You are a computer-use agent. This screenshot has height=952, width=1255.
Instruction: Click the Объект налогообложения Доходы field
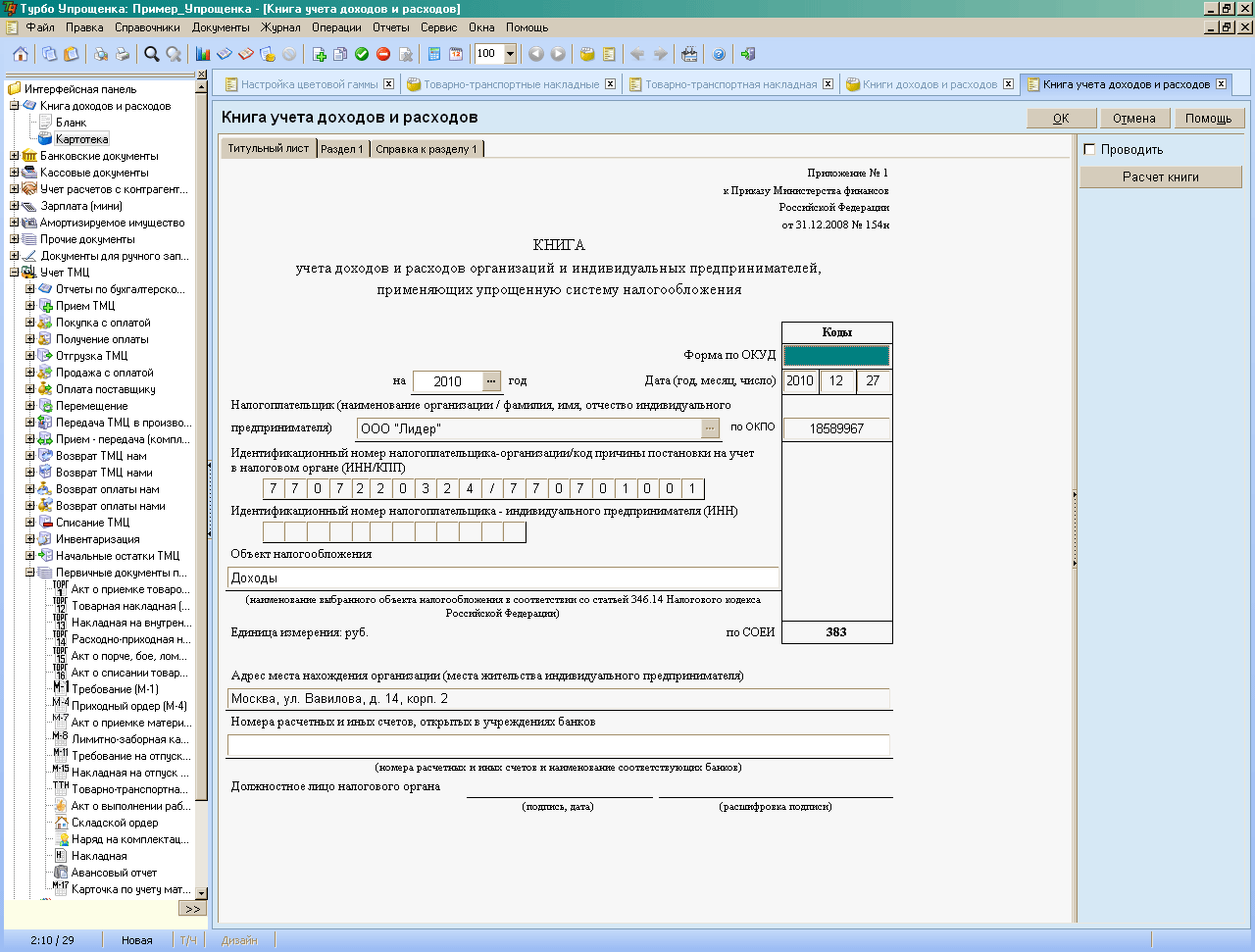[x=503, y=577]
